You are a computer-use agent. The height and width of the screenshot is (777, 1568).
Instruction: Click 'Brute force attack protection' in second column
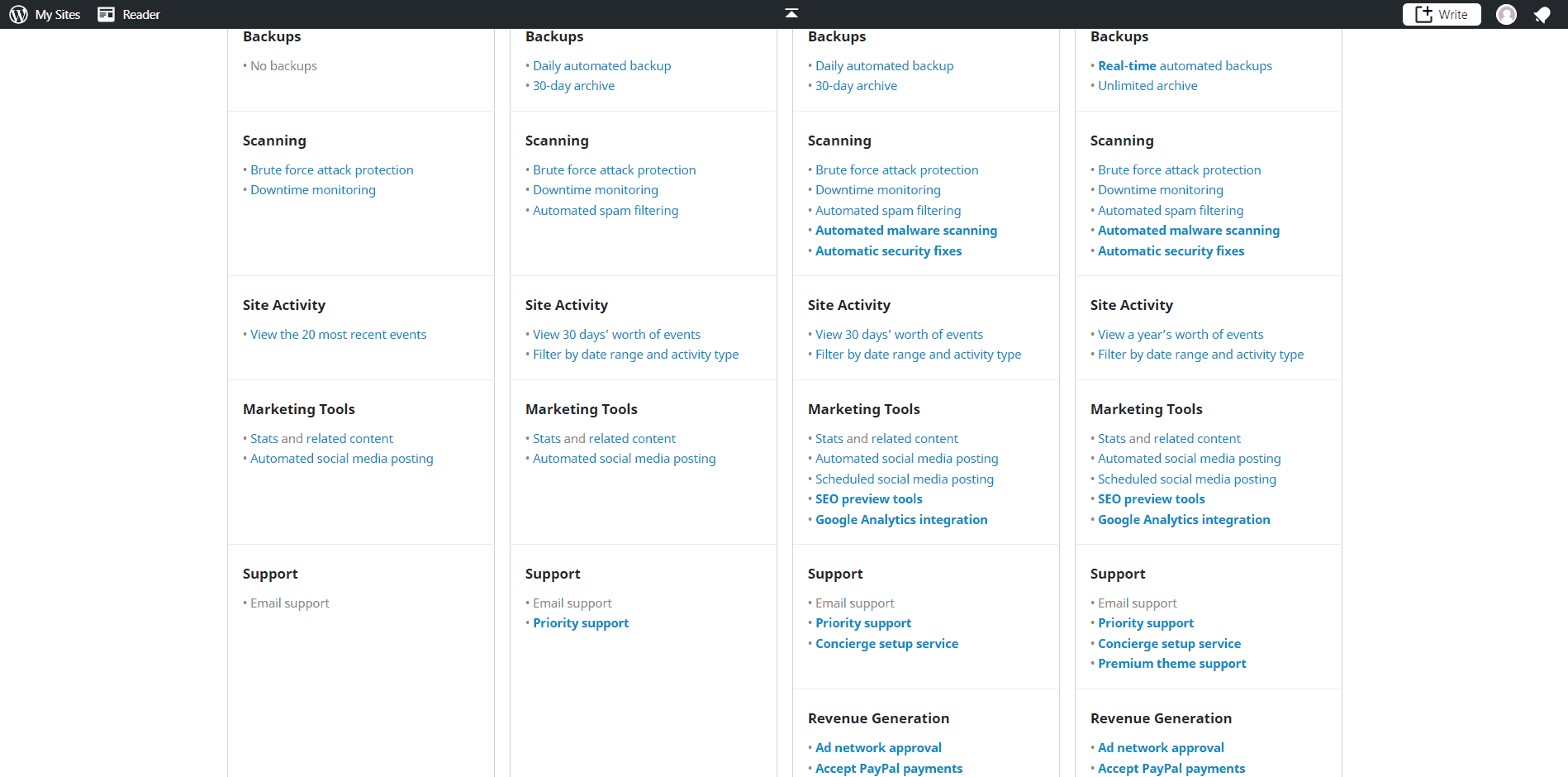(x=615, y=170)
